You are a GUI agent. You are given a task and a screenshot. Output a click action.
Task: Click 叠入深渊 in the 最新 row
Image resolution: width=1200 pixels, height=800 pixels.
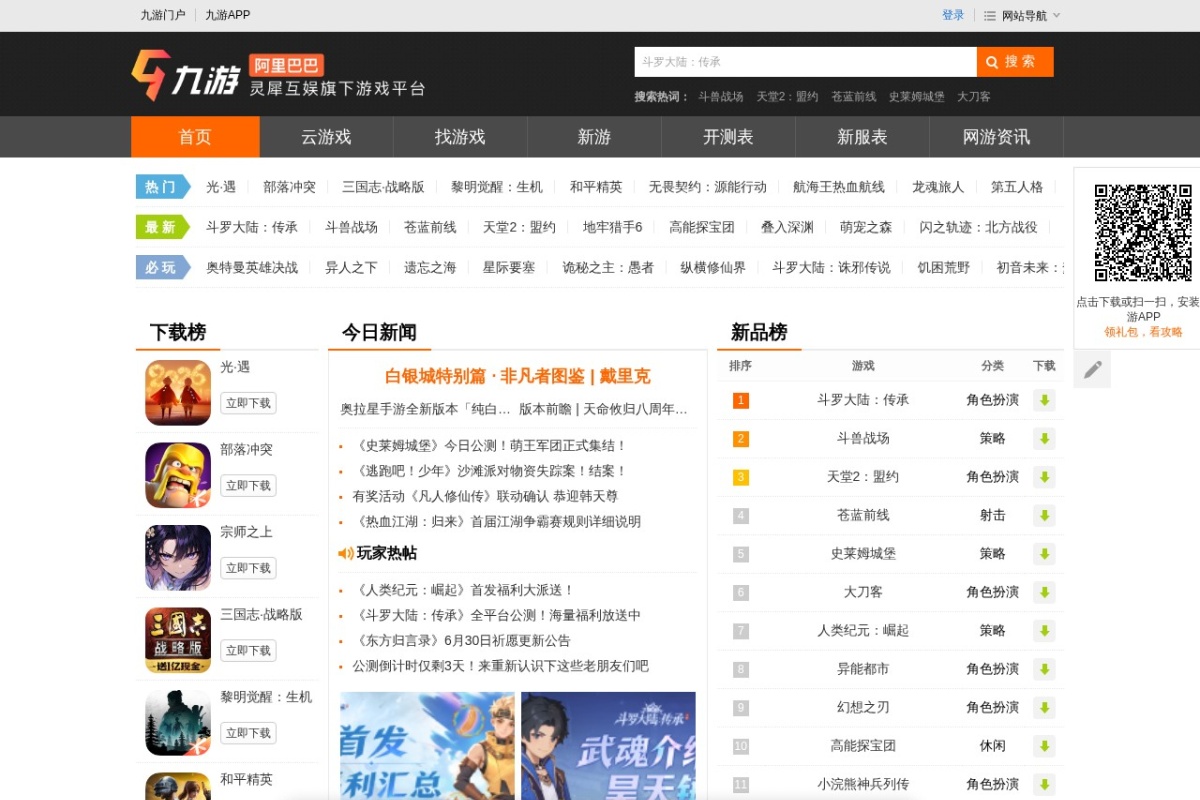(x=787, y=227)
